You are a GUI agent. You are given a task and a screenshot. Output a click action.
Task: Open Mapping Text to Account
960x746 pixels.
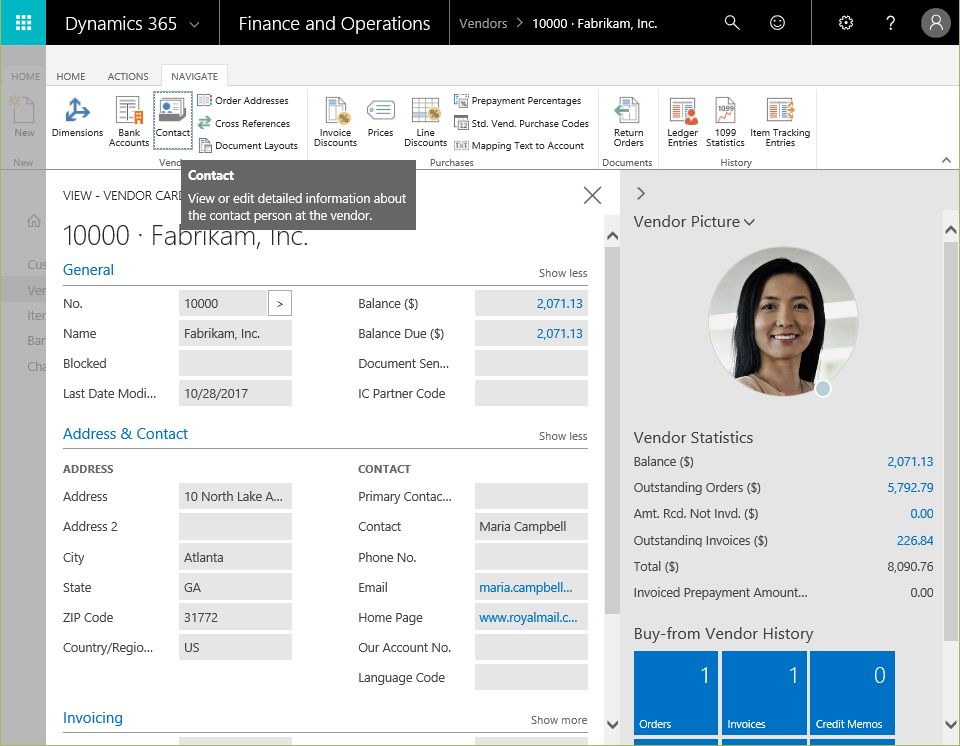[519, 145]
